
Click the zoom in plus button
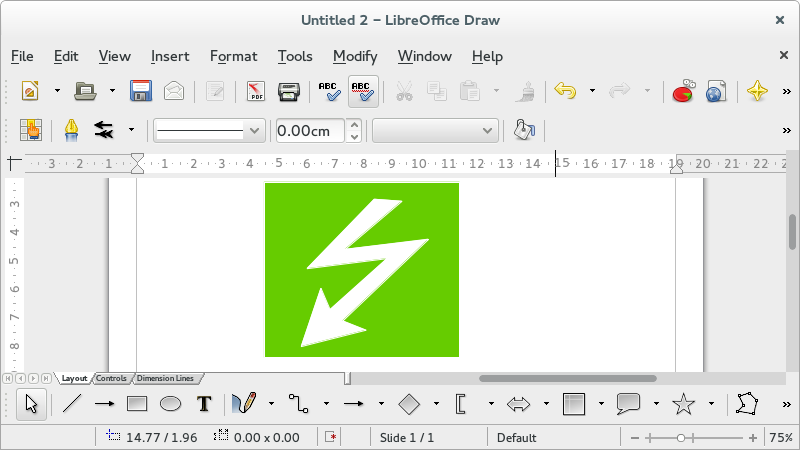point(753,438)
